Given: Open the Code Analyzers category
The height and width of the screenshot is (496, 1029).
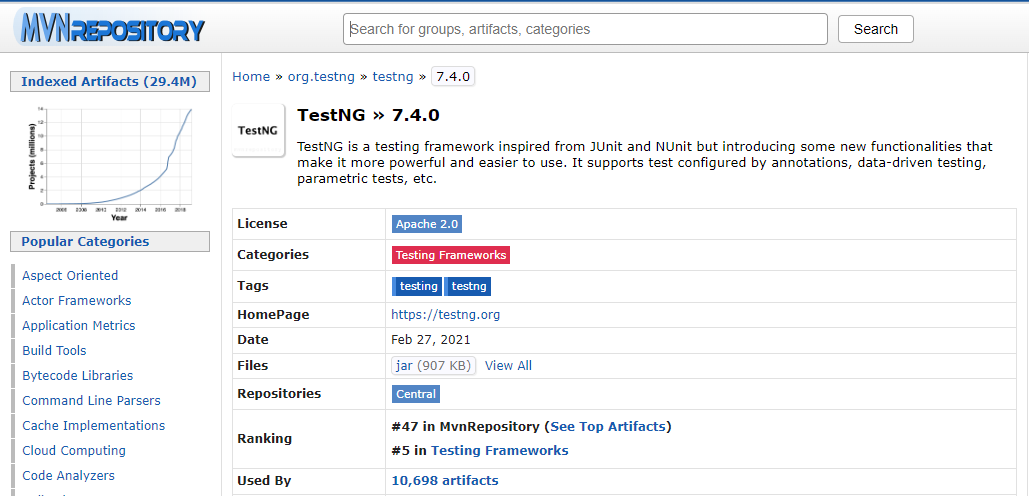Looking at the screenshot, I should [68, 475].
